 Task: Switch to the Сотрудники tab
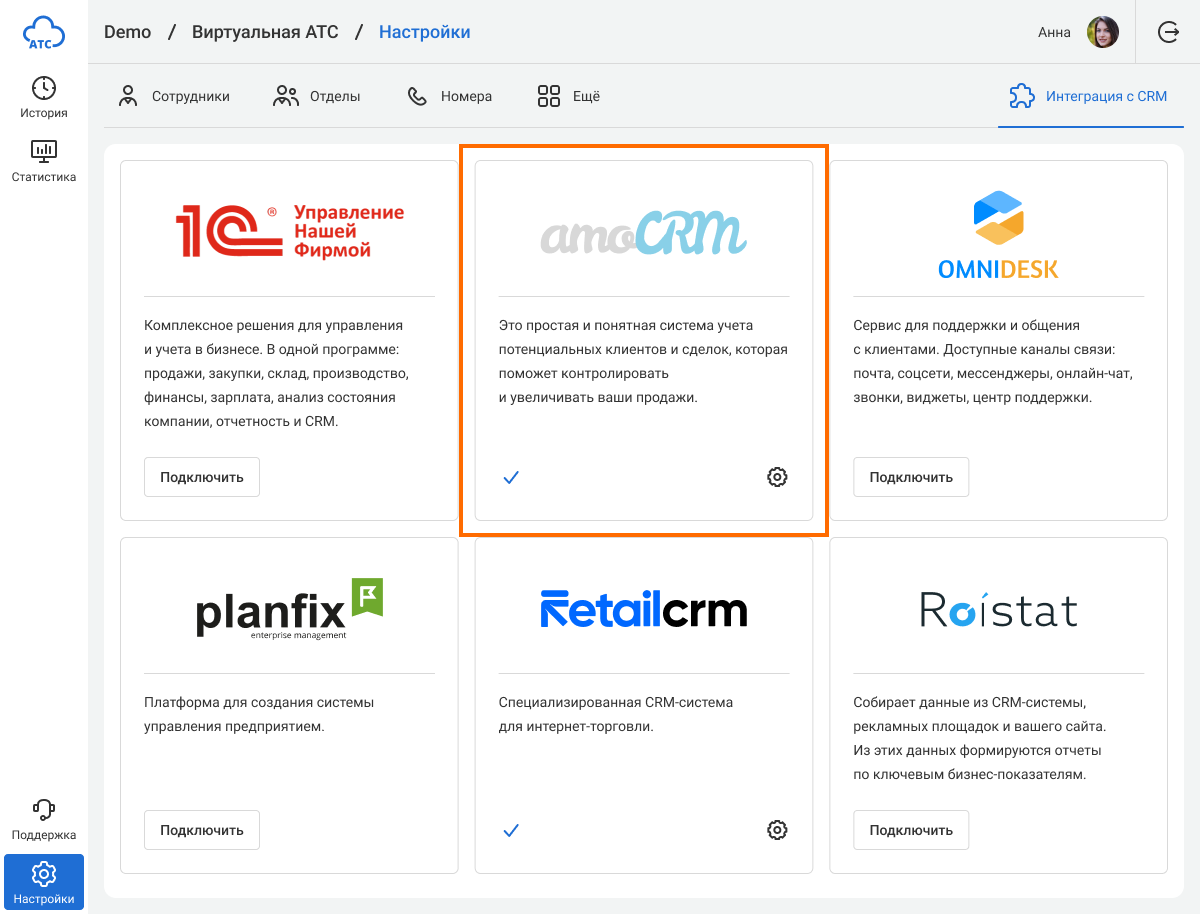174,96
